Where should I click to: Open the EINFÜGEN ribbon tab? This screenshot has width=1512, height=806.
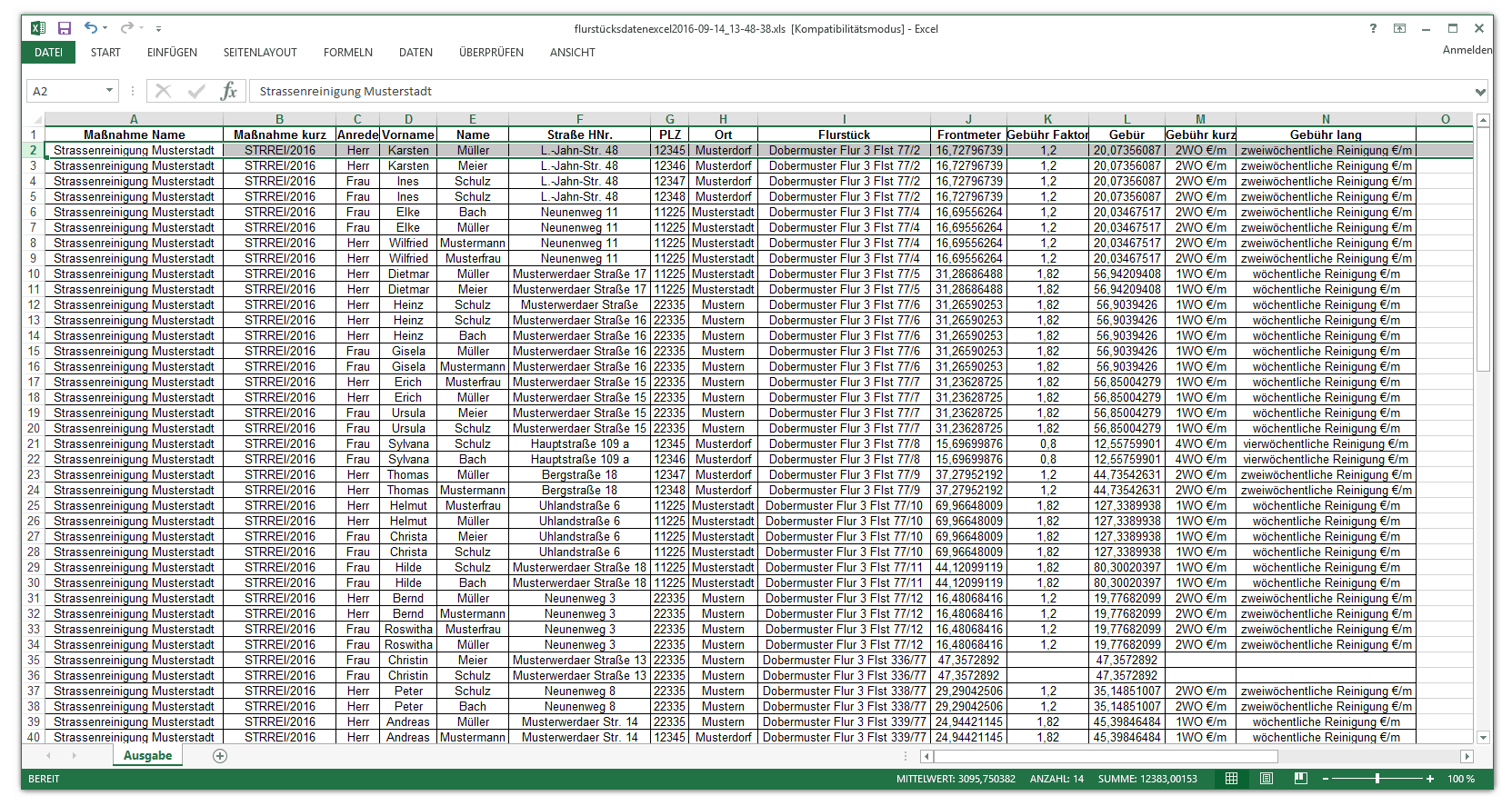[x=172, y=53]
